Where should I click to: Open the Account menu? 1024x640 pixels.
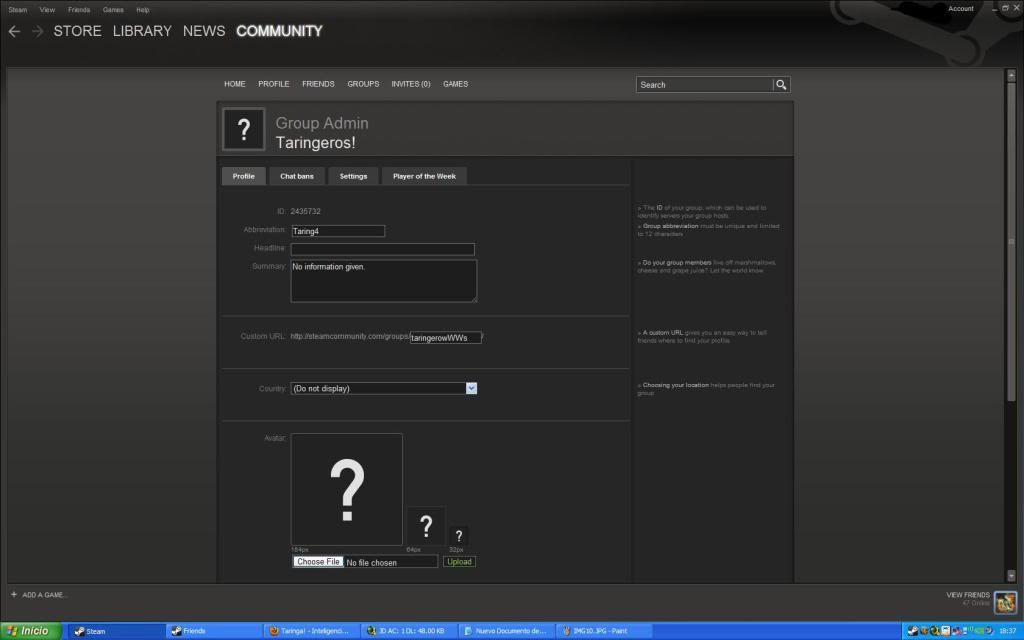(x=961, y=8)
